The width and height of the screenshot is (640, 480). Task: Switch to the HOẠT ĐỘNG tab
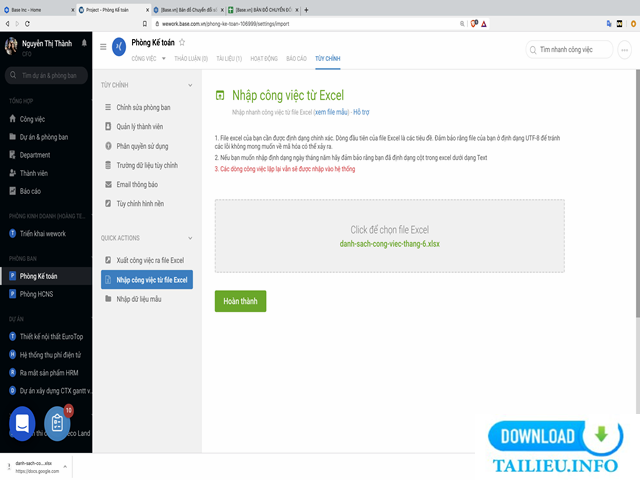click(x=264, y=59)
